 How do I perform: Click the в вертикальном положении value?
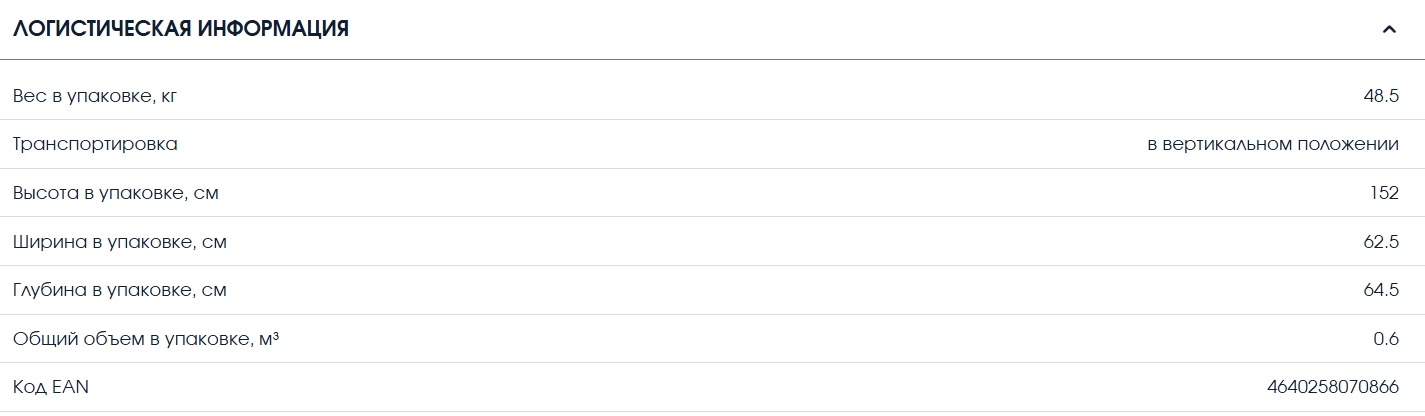point(1273,144)
